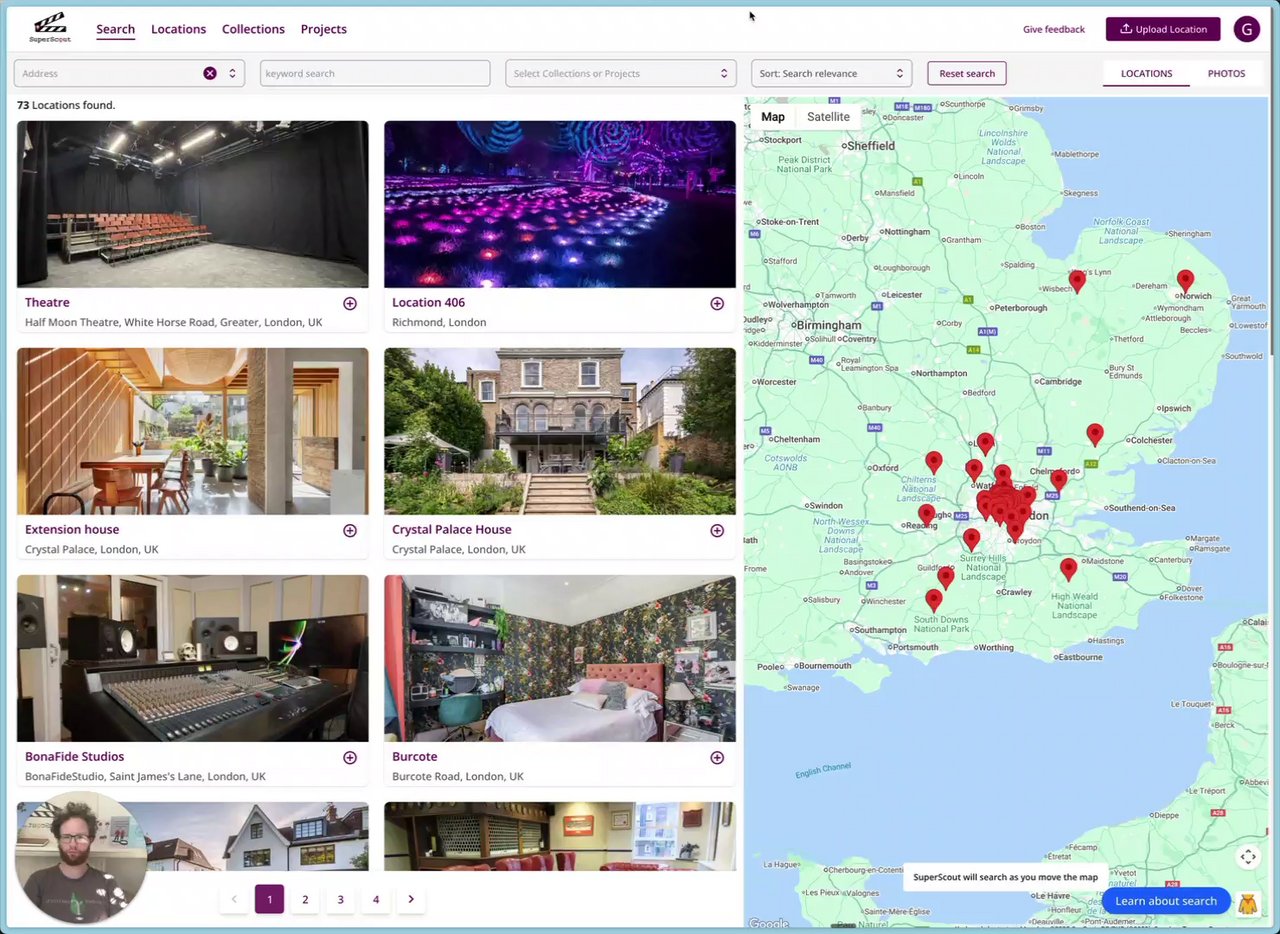Click the Reset search button

pos(967,73)
